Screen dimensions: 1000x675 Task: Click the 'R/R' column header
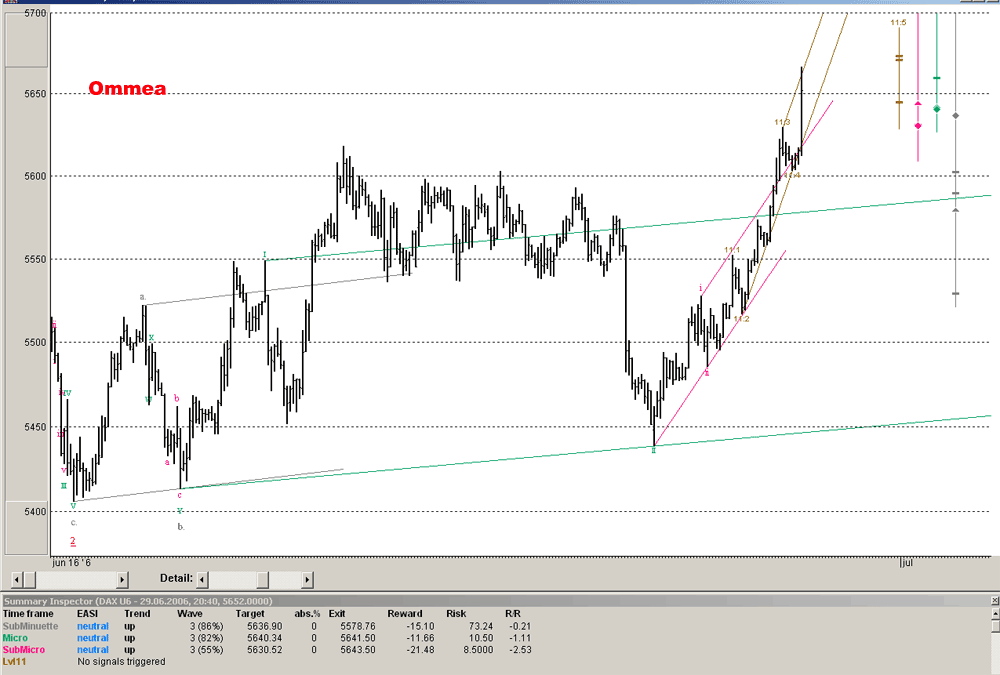coord(513,614)
